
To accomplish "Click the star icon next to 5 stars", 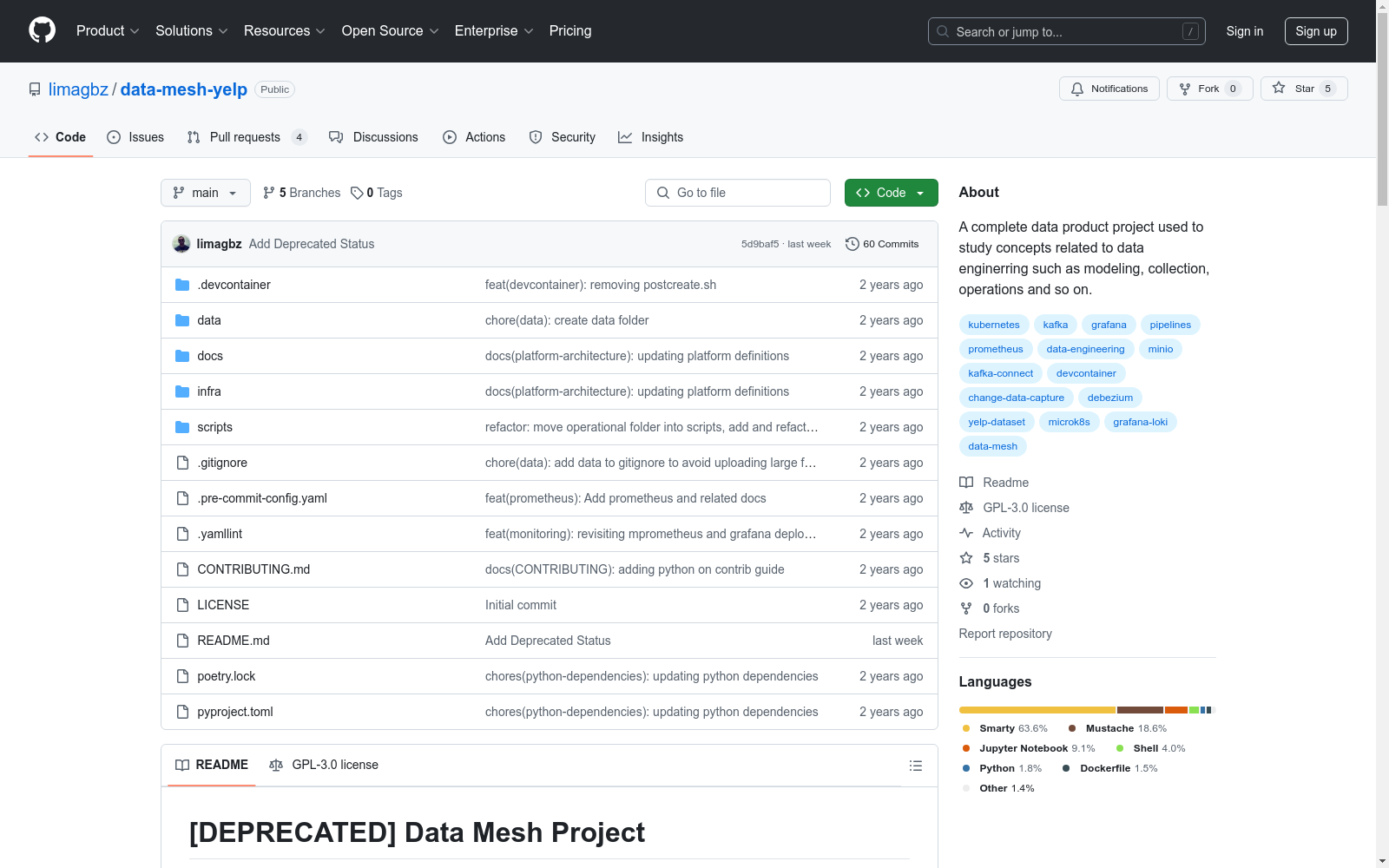I will click(x=966, y=558).
